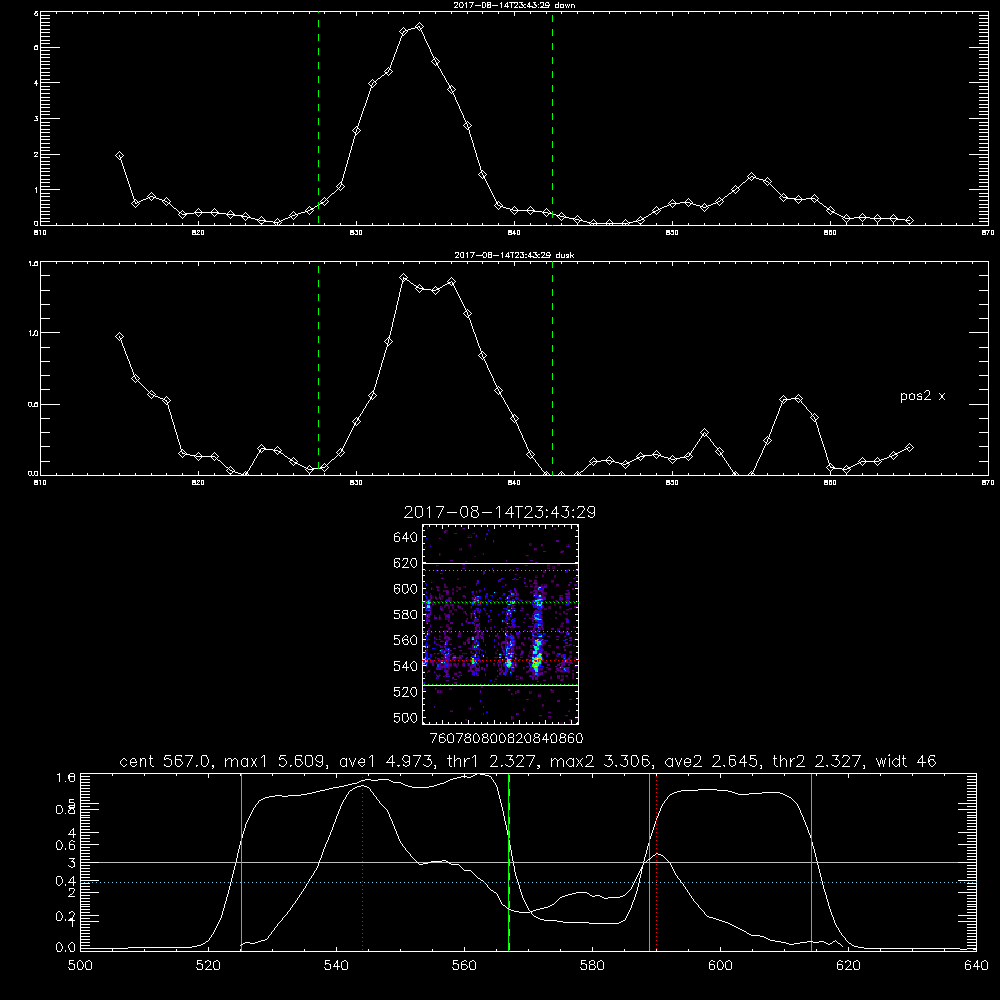Click the '540' y-axis label beside spectrogram
Viewport: 1000px width, 1000px height.
pos(406,666)
